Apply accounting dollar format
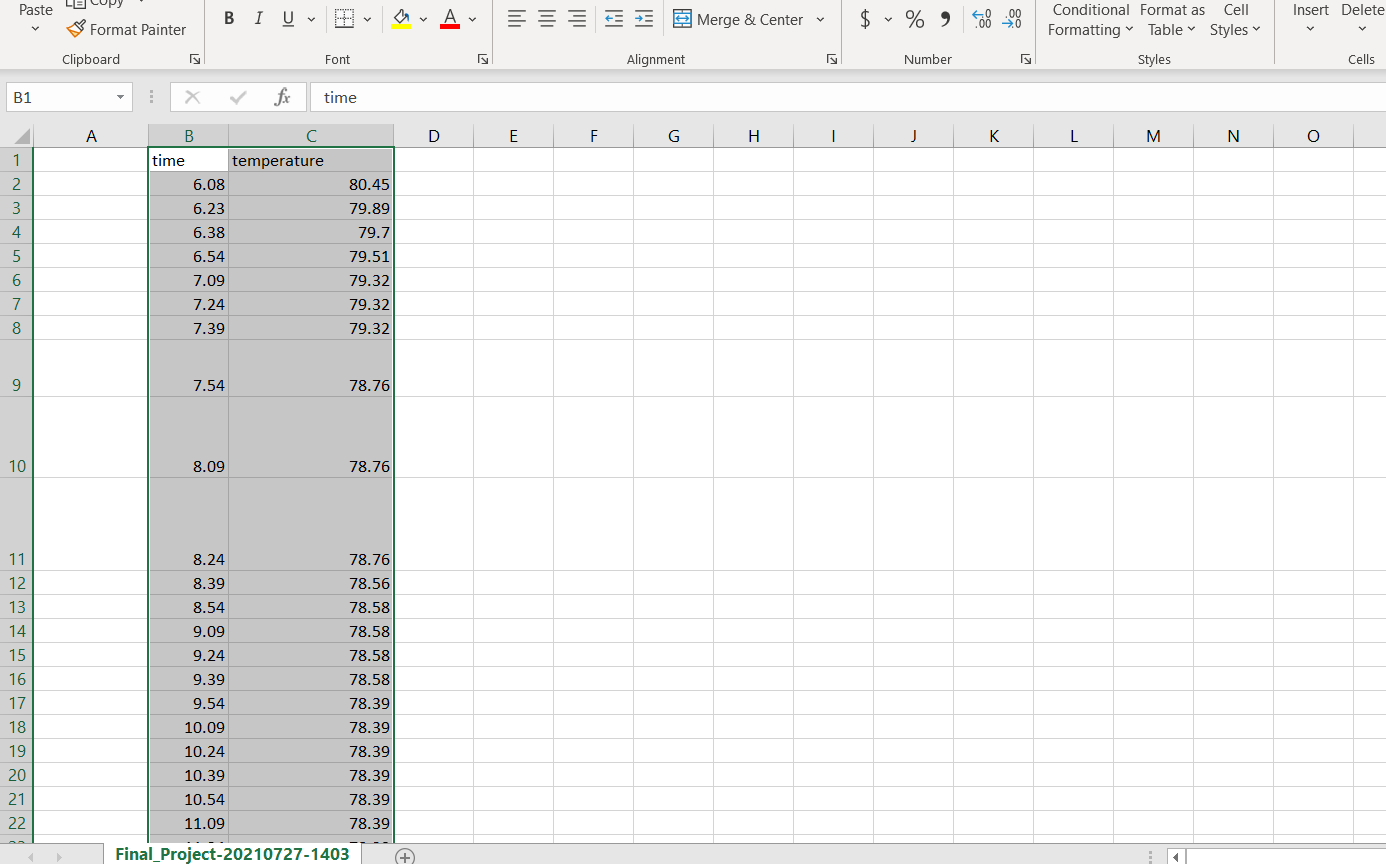Screen dimensions: 1386x864 tap(865, 19)
